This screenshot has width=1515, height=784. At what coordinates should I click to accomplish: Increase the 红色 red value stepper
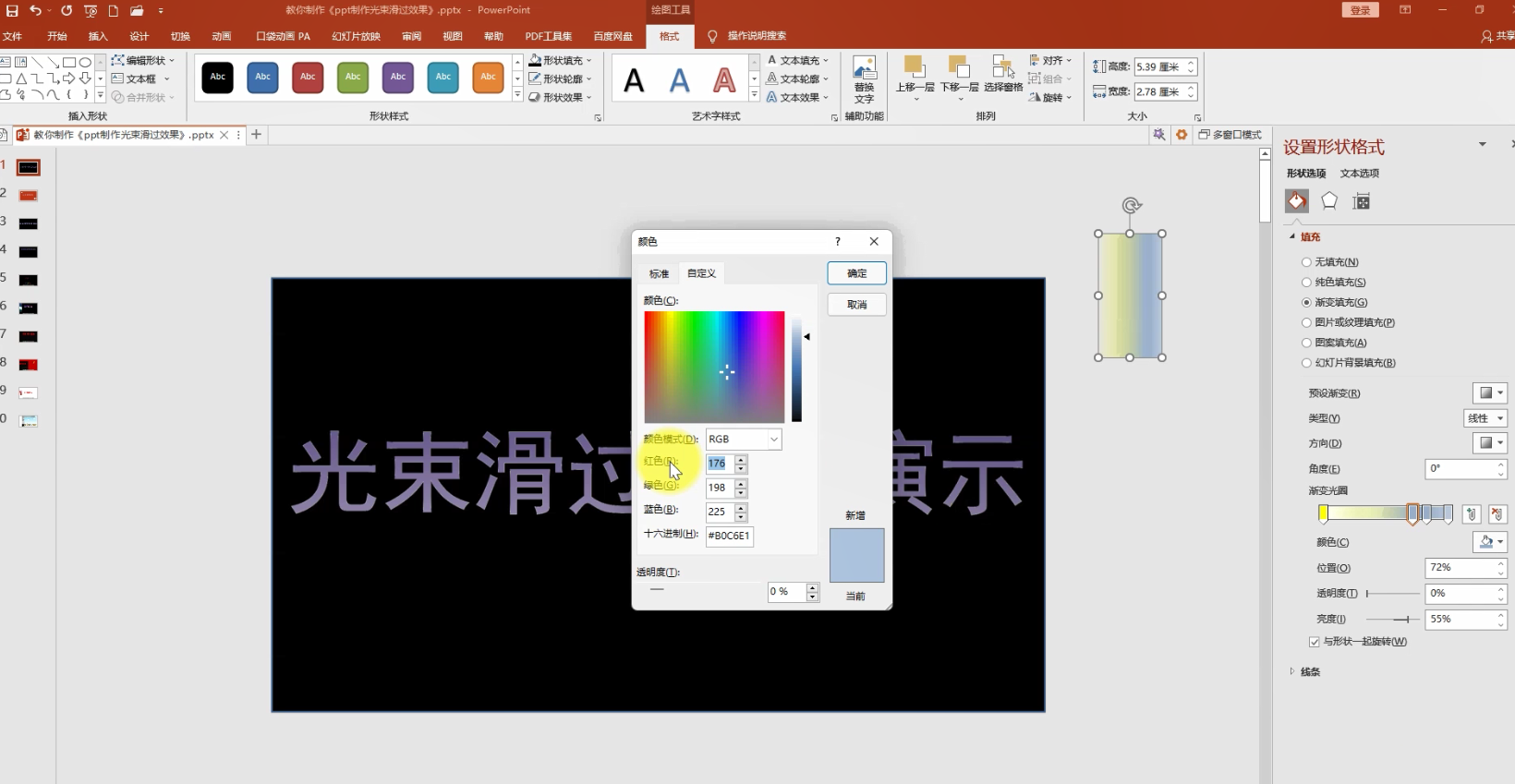click(x=741, y=459)
